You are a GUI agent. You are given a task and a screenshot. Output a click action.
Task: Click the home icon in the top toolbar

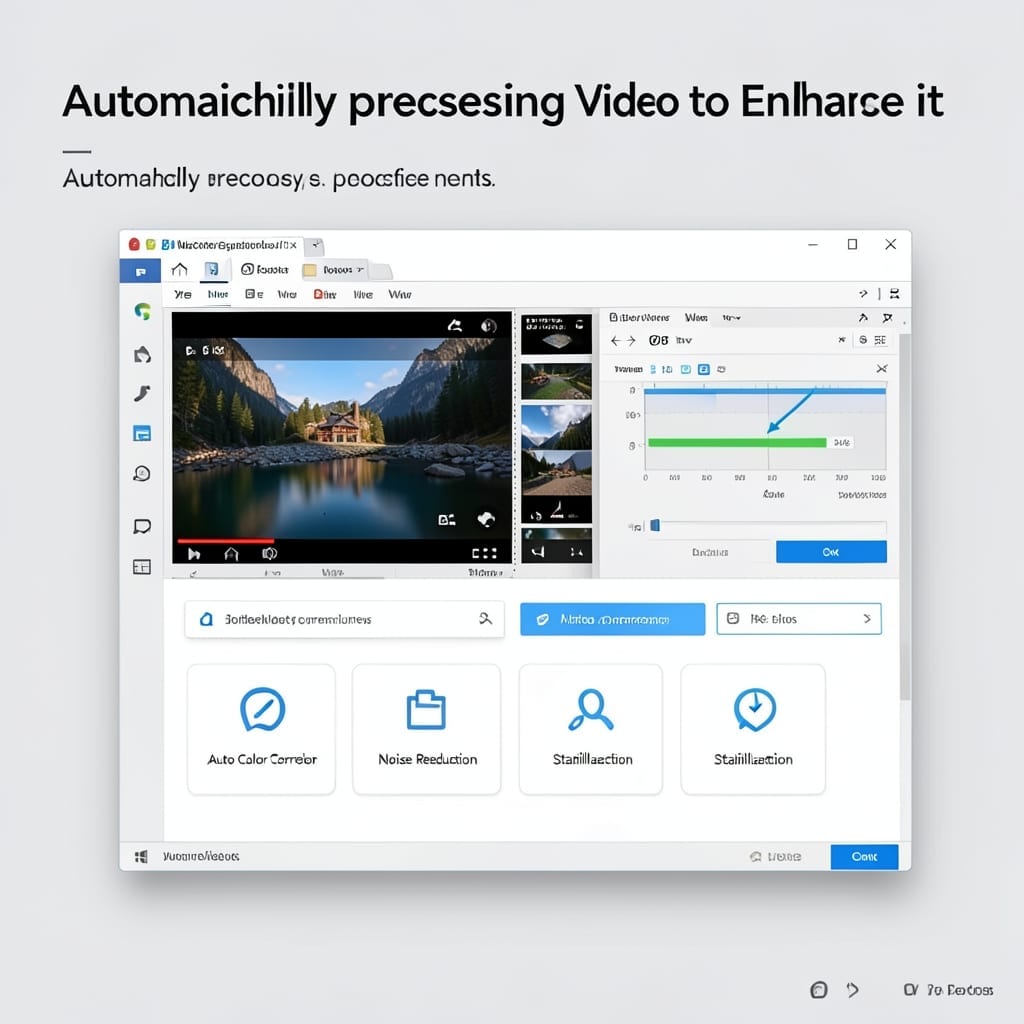(x=180, y=269)
